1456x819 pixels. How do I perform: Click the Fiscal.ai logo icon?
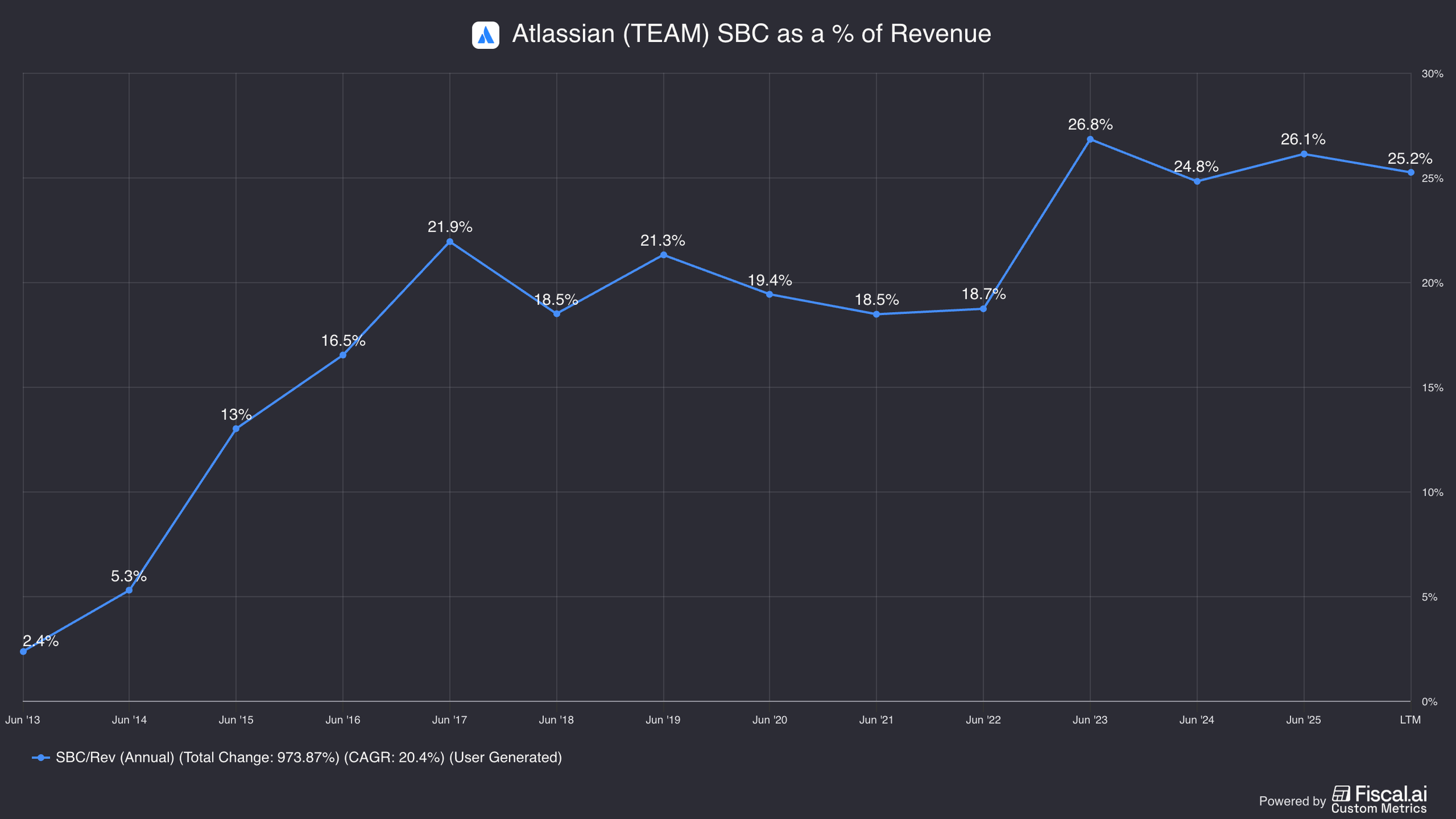[x=1341, y=793]
